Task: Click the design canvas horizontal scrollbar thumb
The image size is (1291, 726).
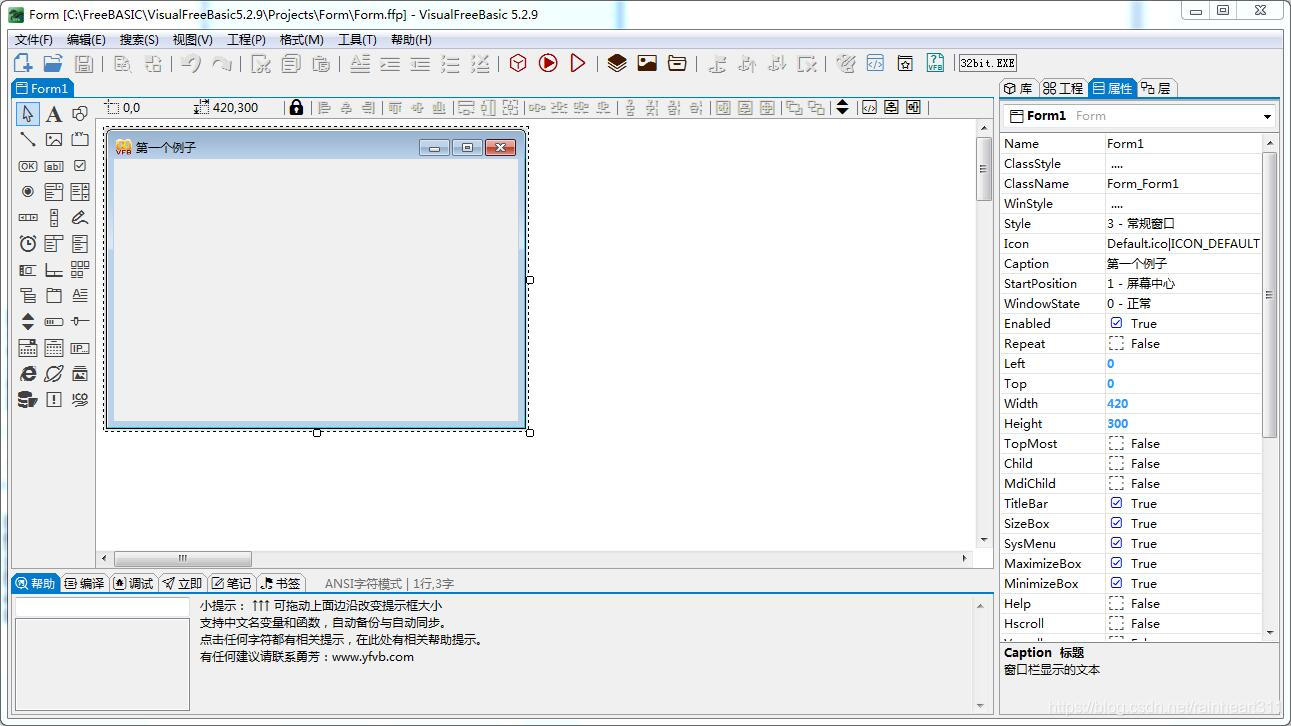Action: click(x=183, y=558)
